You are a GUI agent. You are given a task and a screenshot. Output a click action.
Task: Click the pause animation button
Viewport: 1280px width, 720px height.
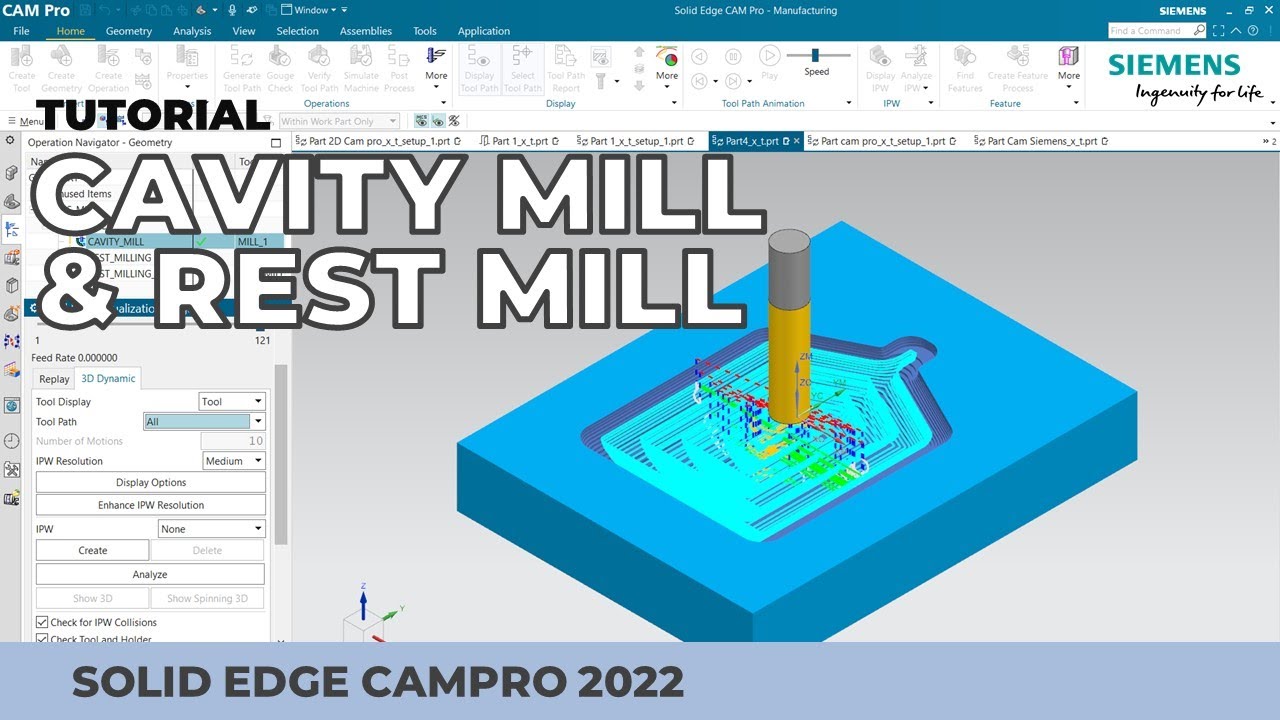tap(734, 56)
